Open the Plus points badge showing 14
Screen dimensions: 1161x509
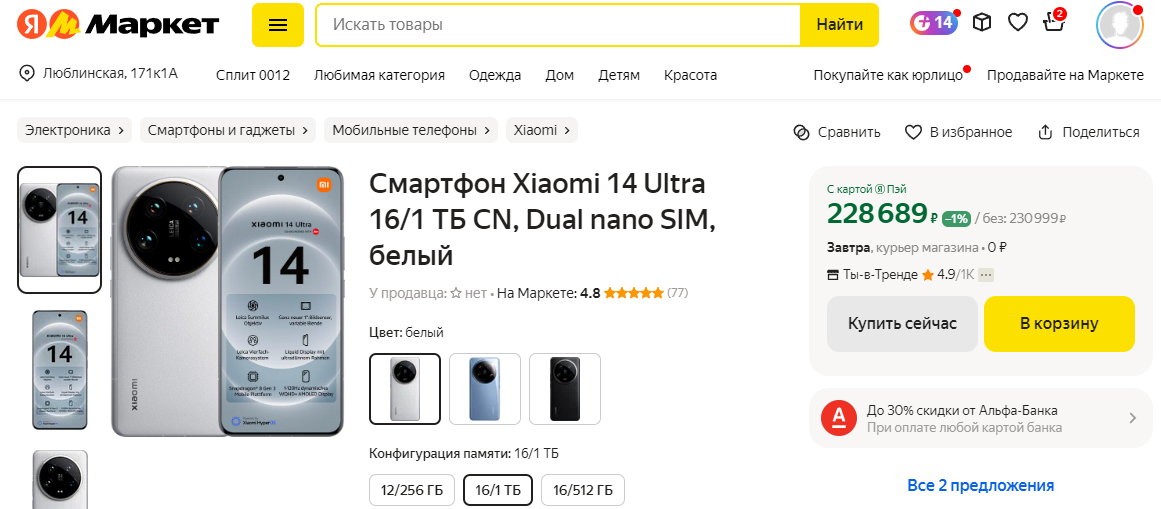(x=933, y=23)
